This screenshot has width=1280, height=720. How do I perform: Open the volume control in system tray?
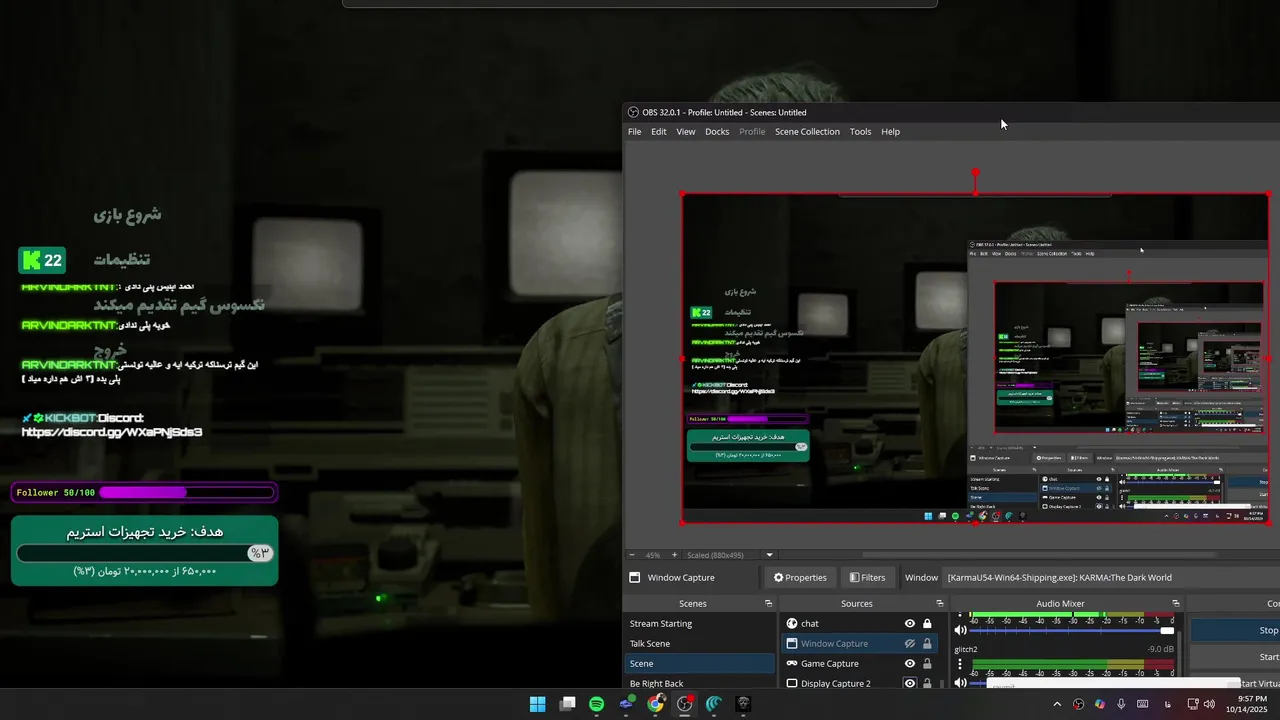[x=1209, y=704]
